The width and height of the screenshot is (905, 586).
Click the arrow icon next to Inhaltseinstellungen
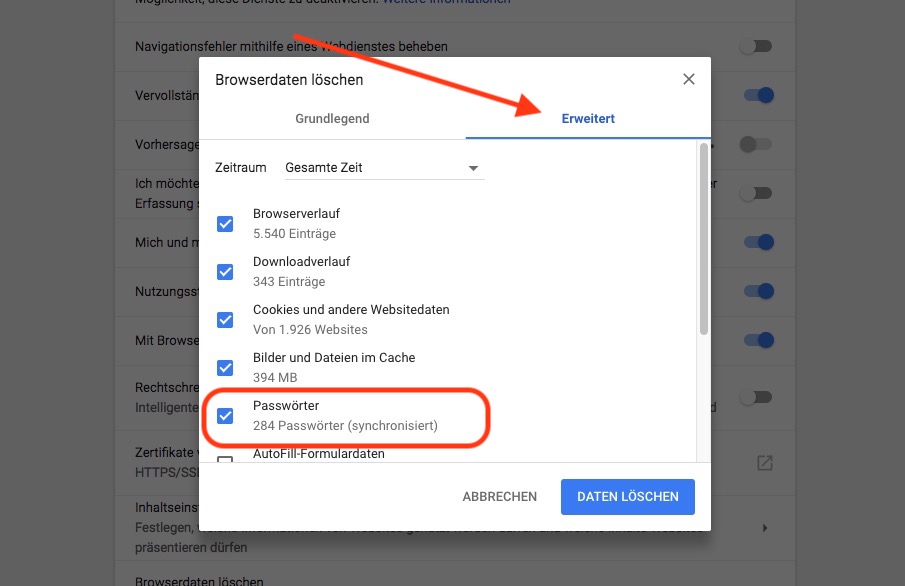coord(765,527)
